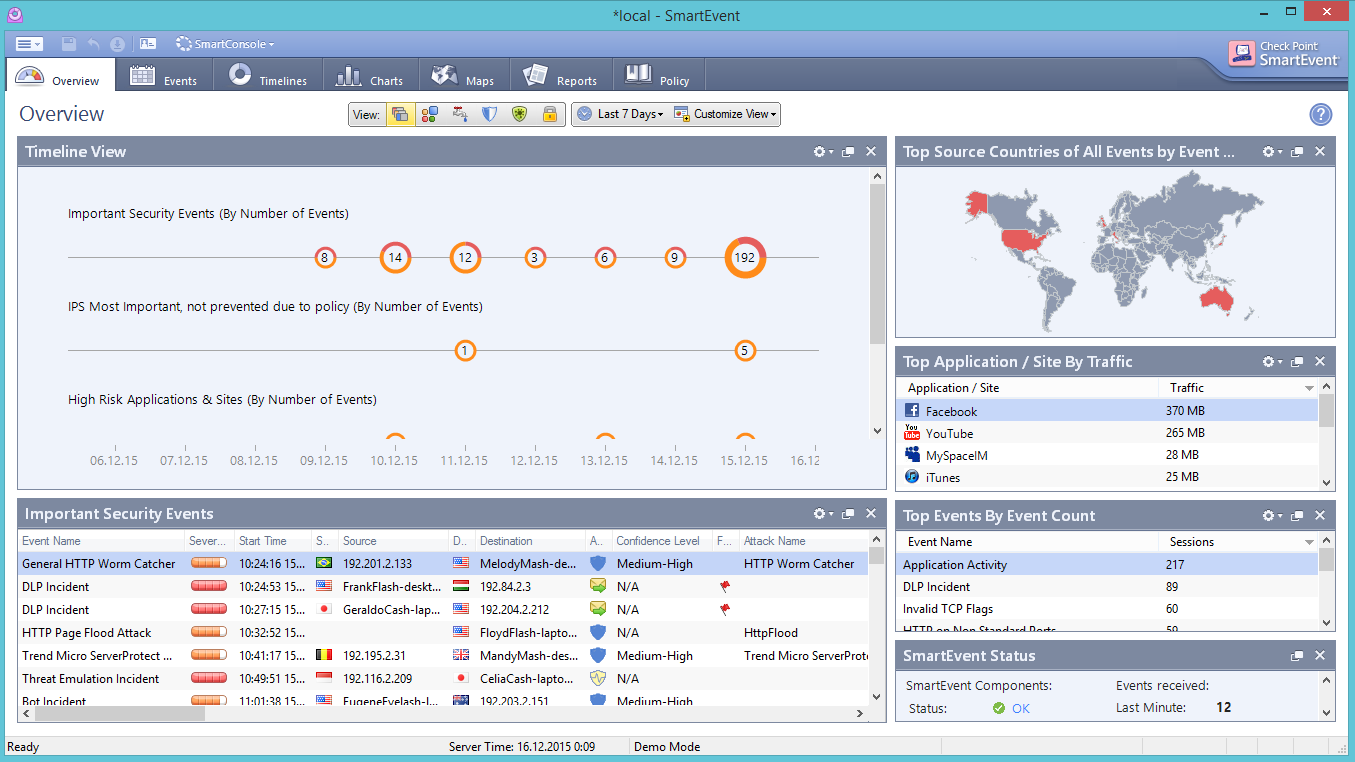Click the Facebook icon in the application list
The width and height of the screenshot is (1355, 762).
912,411
